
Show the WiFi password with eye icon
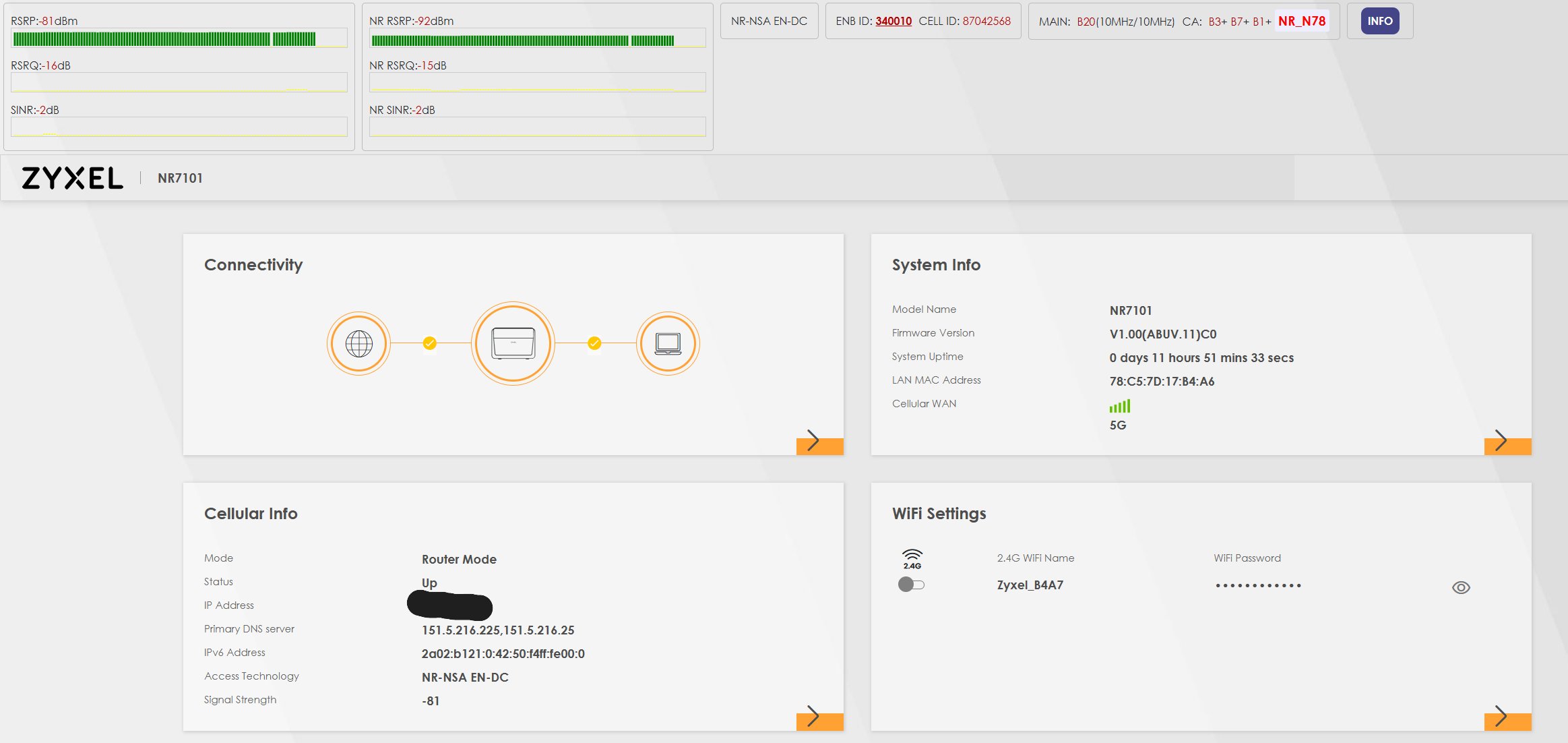(1460, 587)
